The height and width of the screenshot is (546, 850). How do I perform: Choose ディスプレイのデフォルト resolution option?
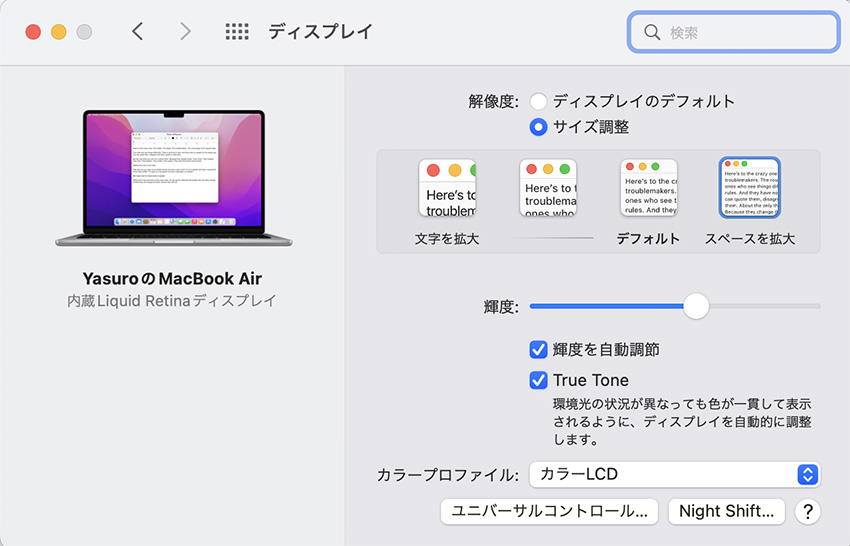(538, 101)
